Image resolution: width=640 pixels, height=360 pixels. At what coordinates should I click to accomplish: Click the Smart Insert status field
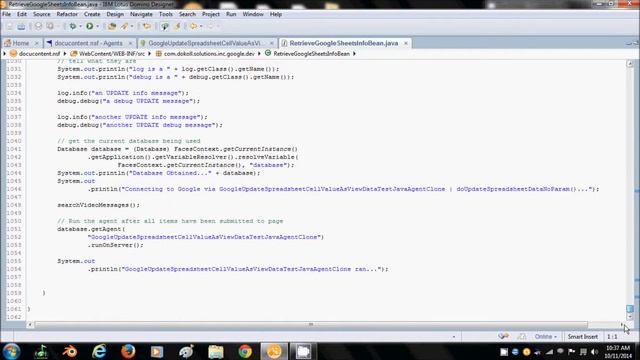(582, 337)
